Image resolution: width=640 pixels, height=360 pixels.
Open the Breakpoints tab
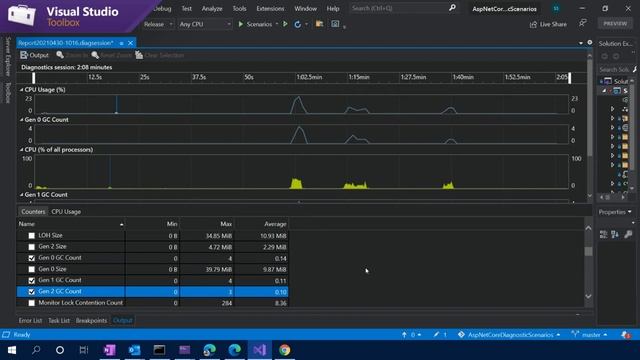(x=91, y=320)
